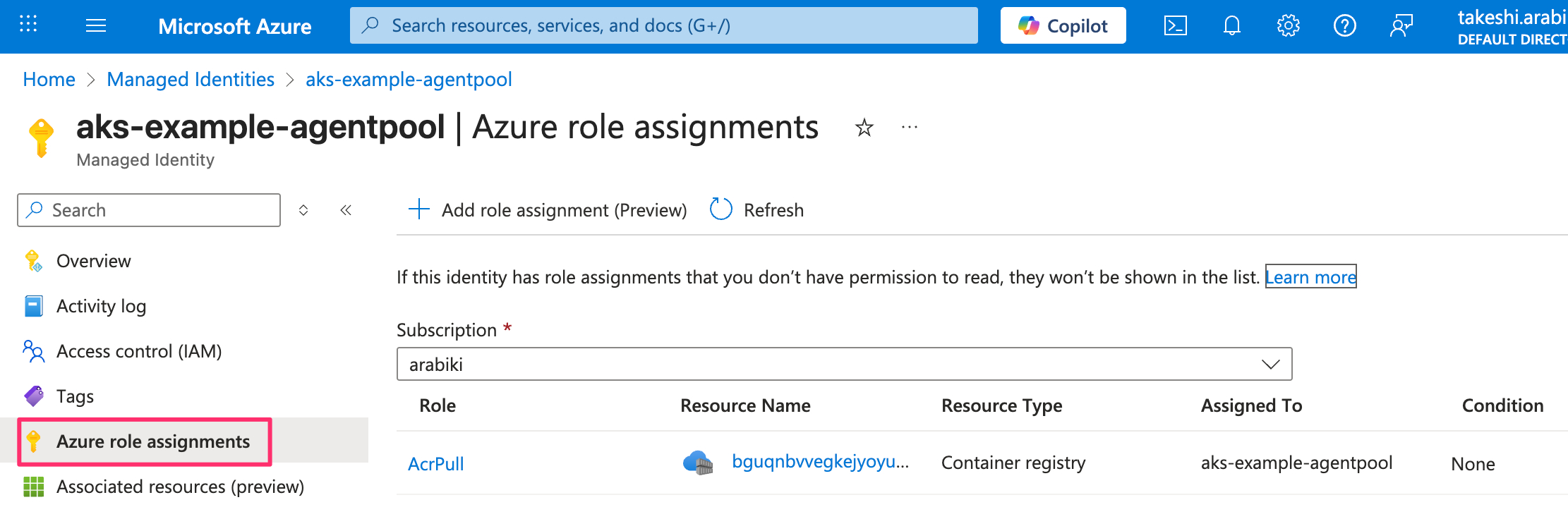Open the hamburger portal menu
Screen dimensions: 1568x519
(x=96, y=26)
